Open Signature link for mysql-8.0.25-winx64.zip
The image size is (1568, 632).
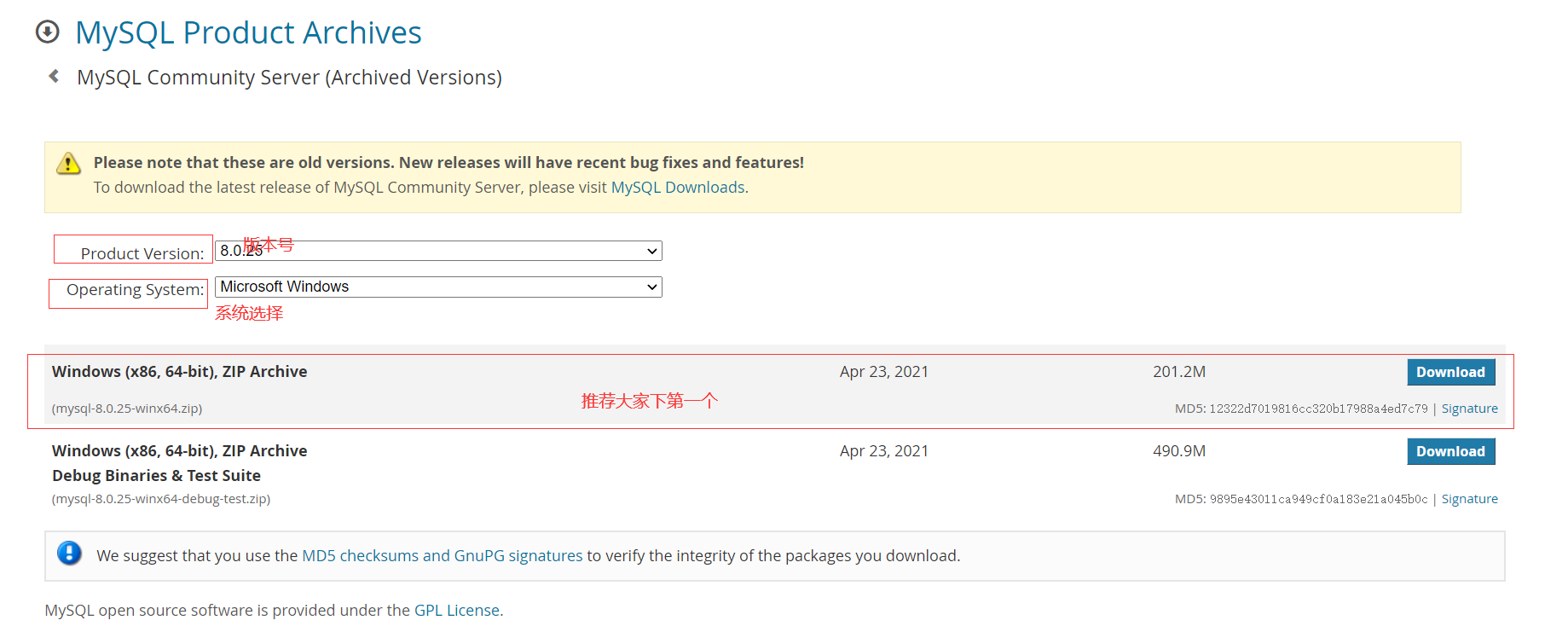[1469, 409]
